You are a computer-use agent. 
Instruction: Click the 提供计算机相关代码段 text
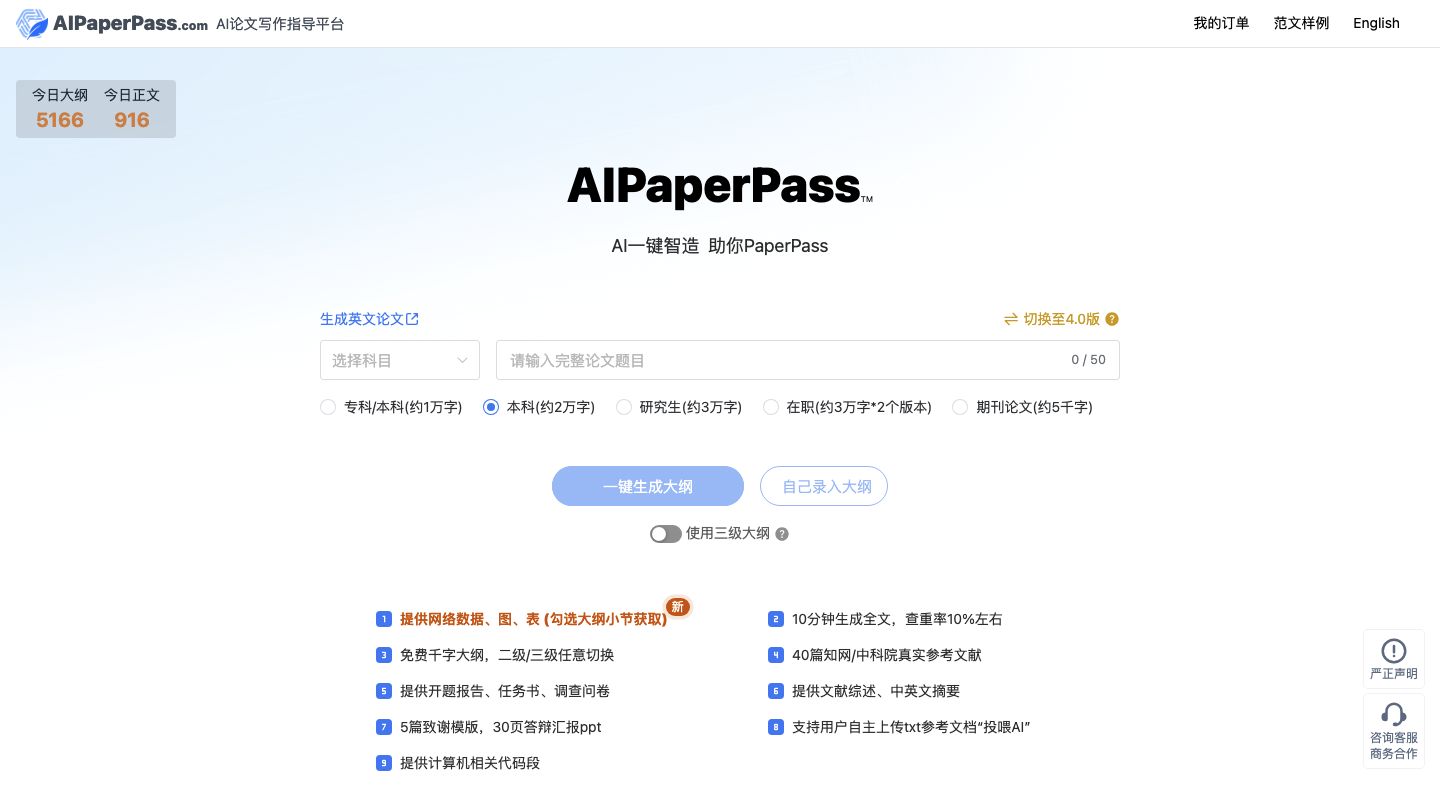[470, 763]
